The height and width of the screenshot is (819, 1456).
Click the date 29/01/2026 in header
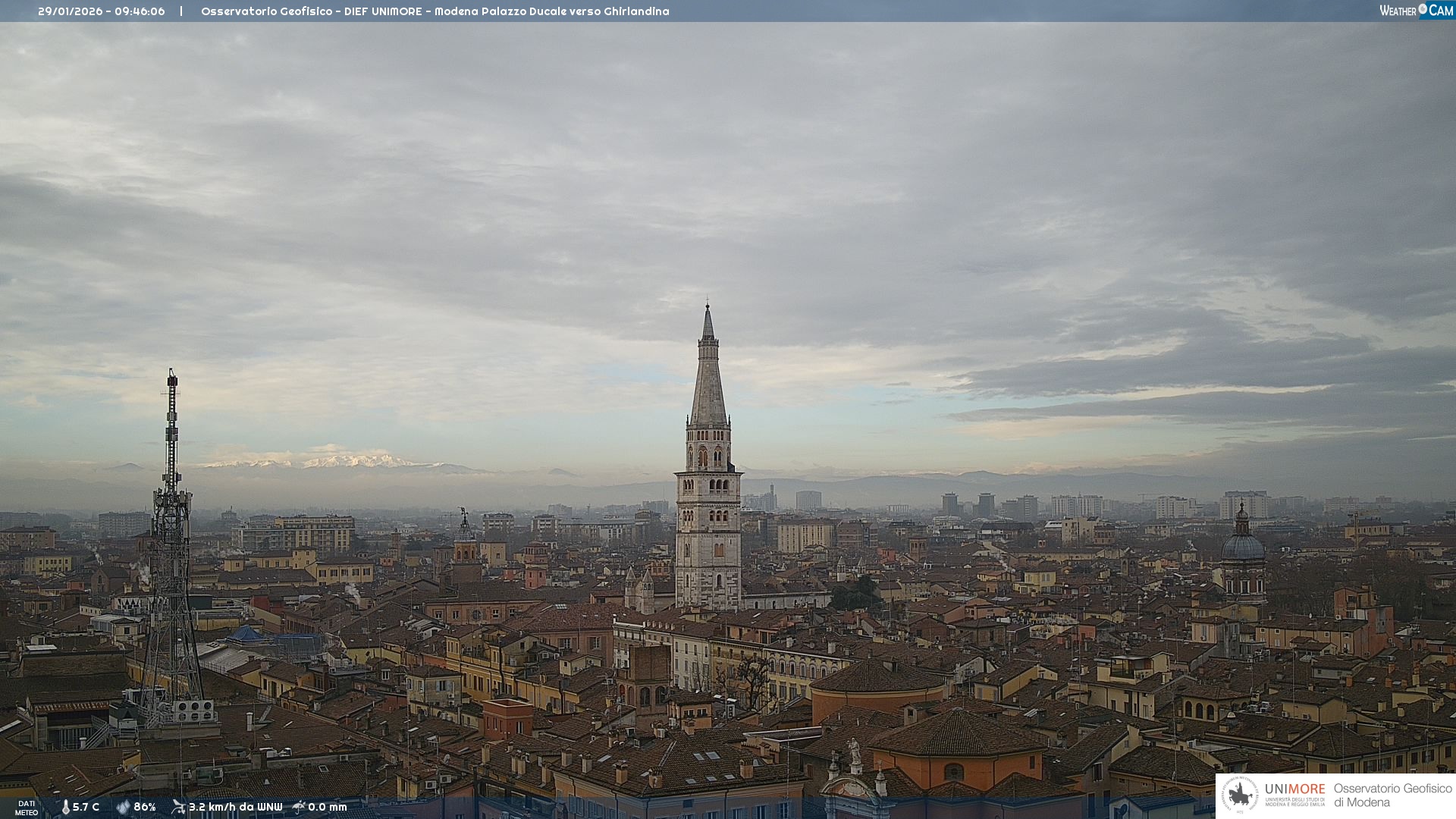point(71,11)
